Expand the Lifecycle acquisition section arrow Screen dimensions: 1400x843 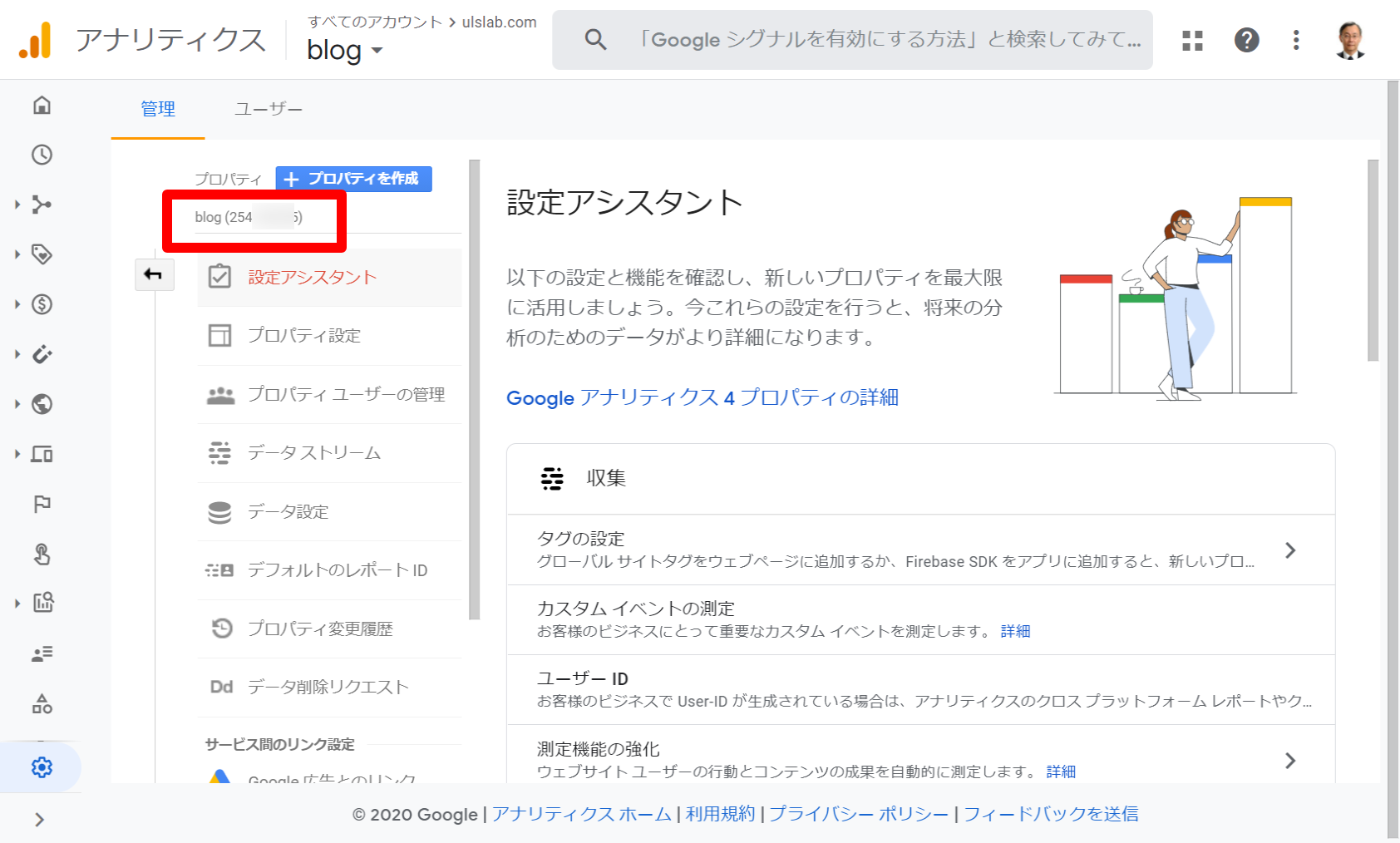coord(17,205)
